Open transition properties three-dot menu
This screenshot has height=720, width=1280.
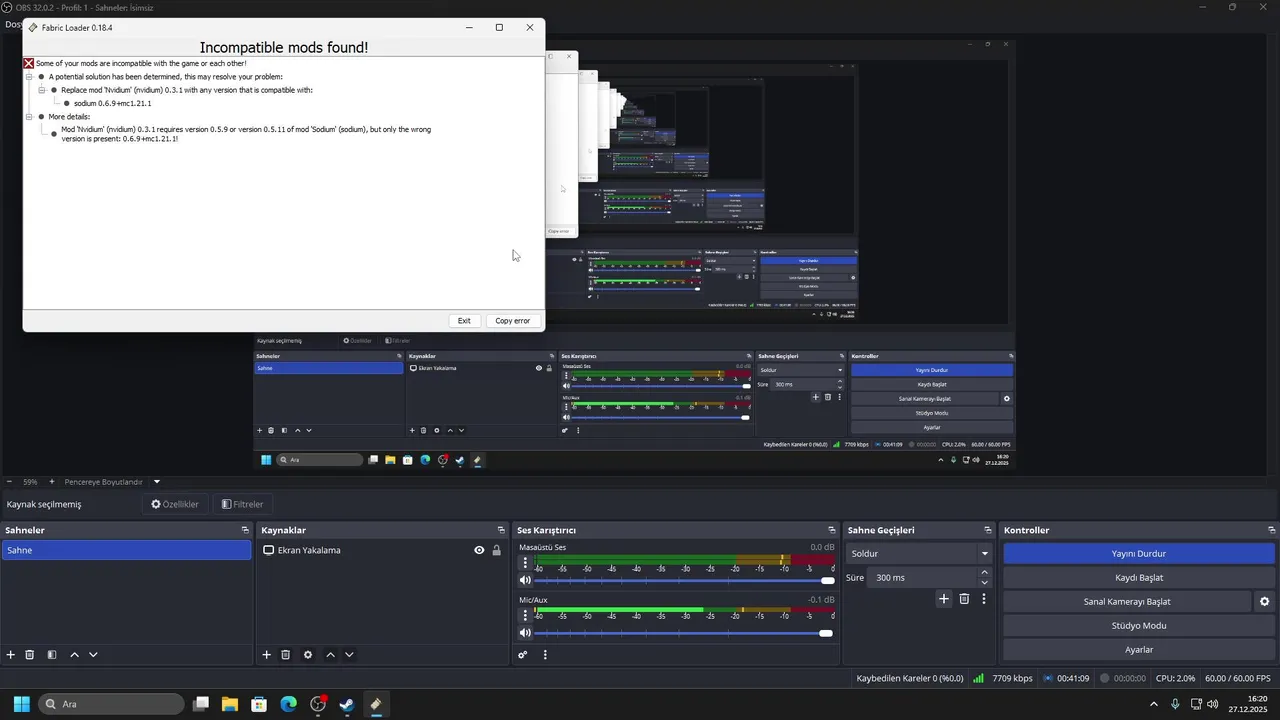[984, 599]
